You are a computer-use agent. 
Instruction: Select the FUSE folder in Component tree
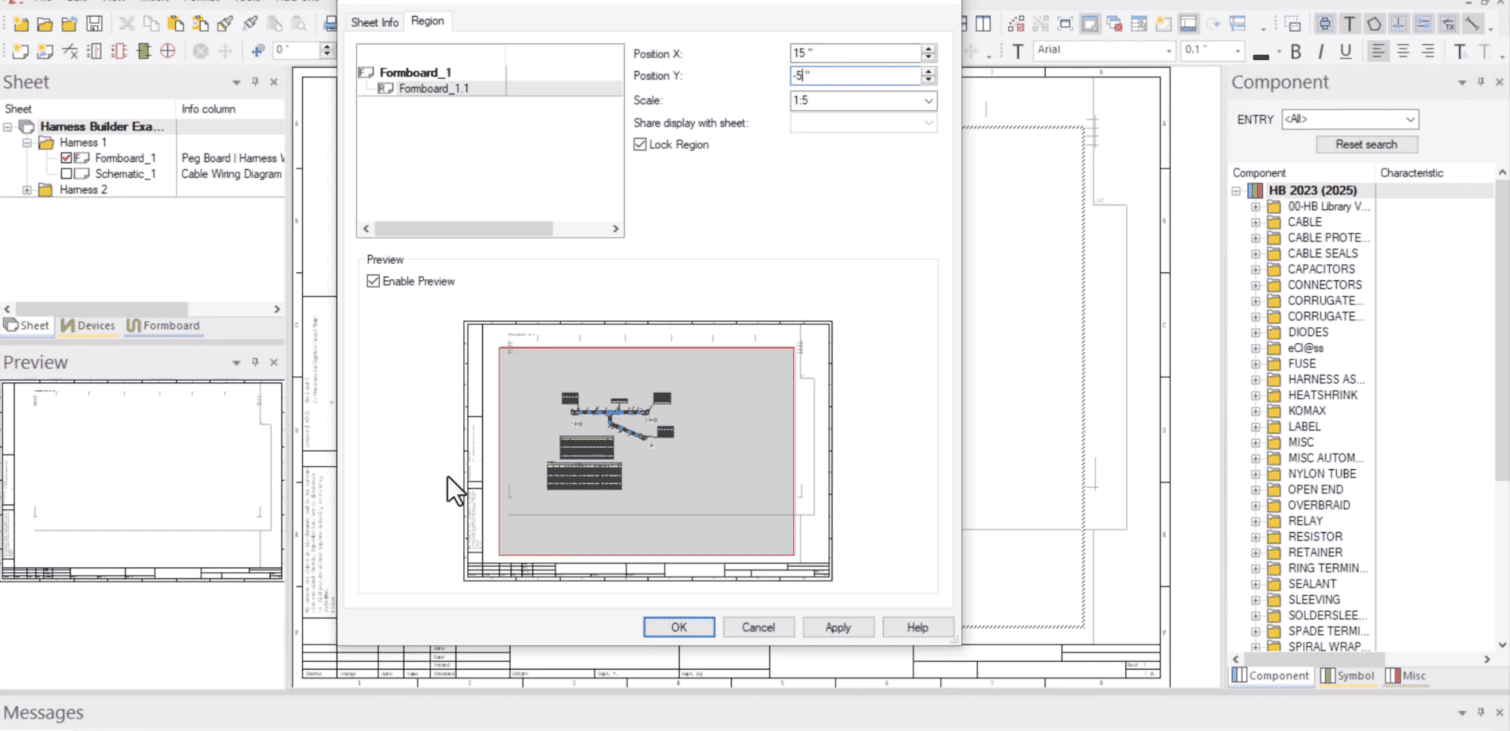point(1302,364)
